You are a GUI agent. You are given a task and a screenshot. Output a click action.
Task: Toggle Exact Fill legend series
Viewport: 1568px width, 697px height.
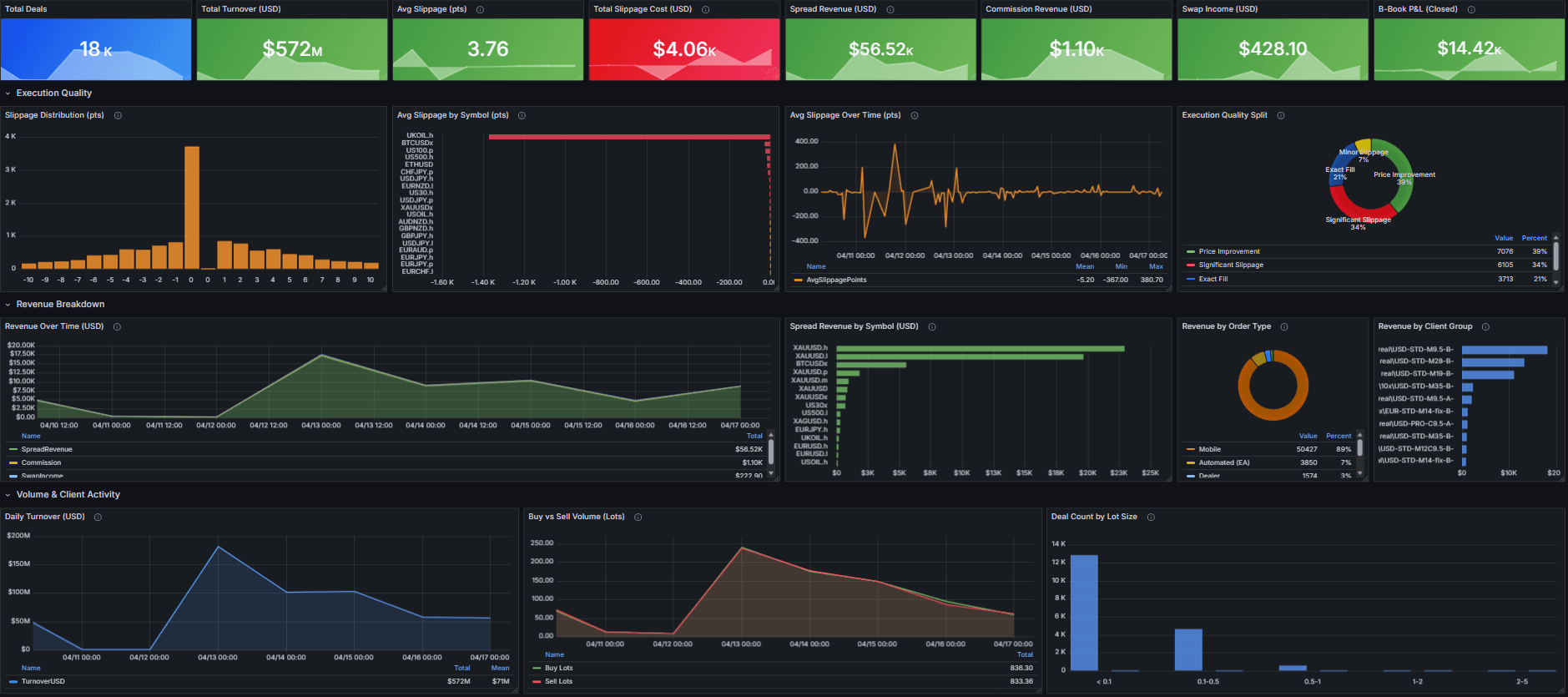pyautogui.click(x=1213, y=279)
